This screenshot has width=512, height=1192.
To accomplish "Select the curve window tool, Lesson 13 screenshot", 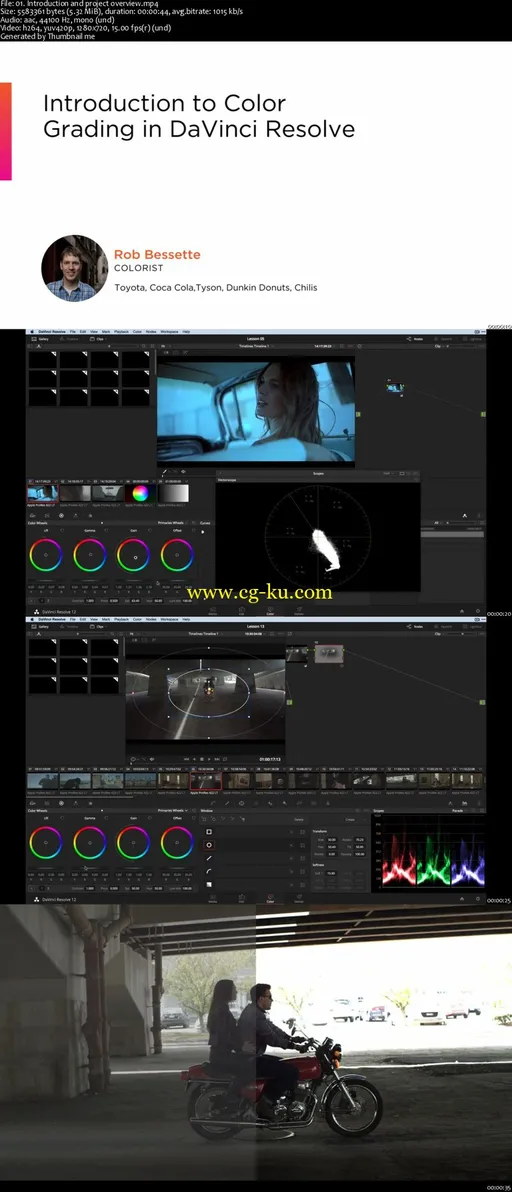I will point(209,871).
